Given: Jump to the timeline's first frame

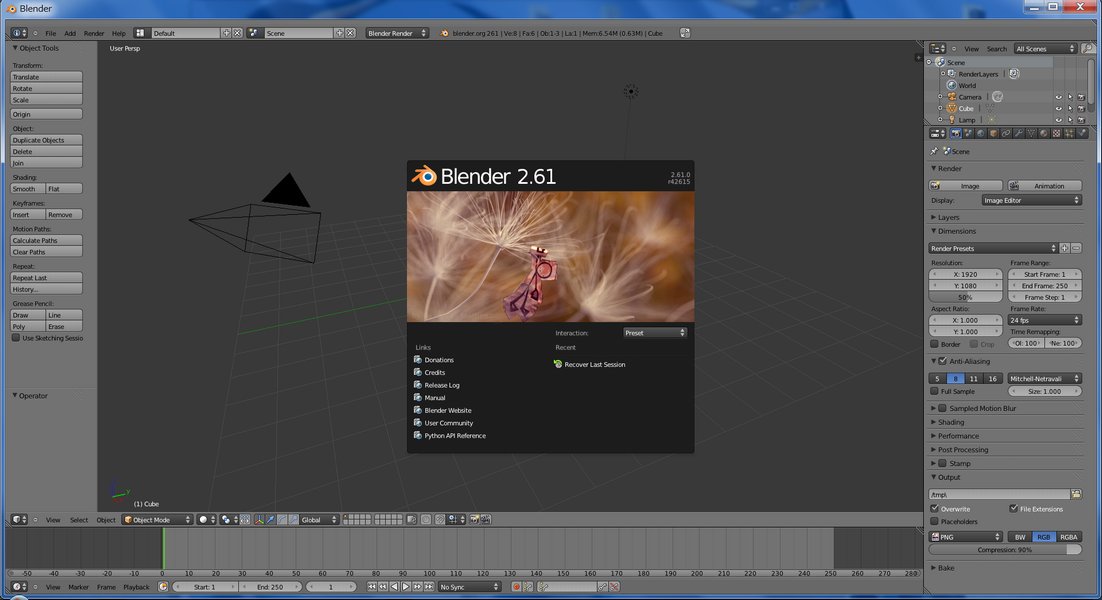Looking at the screenshot, I should 372,587.
